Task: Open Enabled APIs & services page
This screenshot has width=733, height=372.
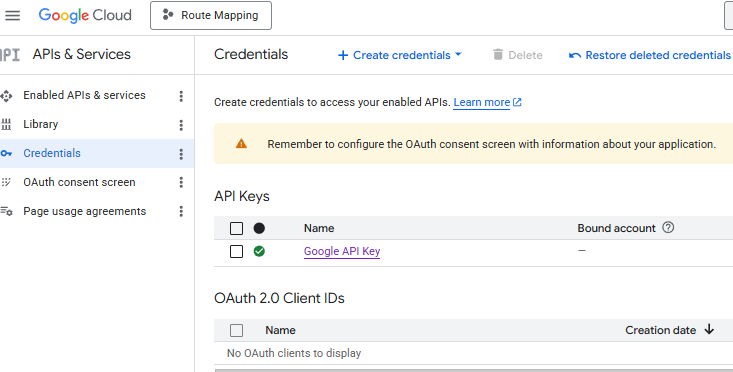Action: coord(84,95)
